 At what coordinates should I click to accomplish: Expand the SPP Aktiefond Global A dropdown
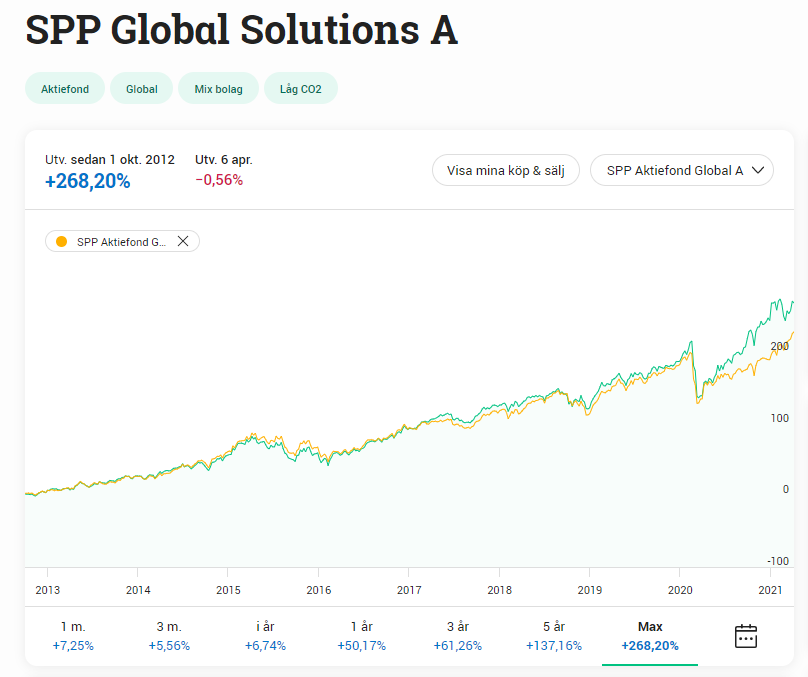(x=682, y=170)
